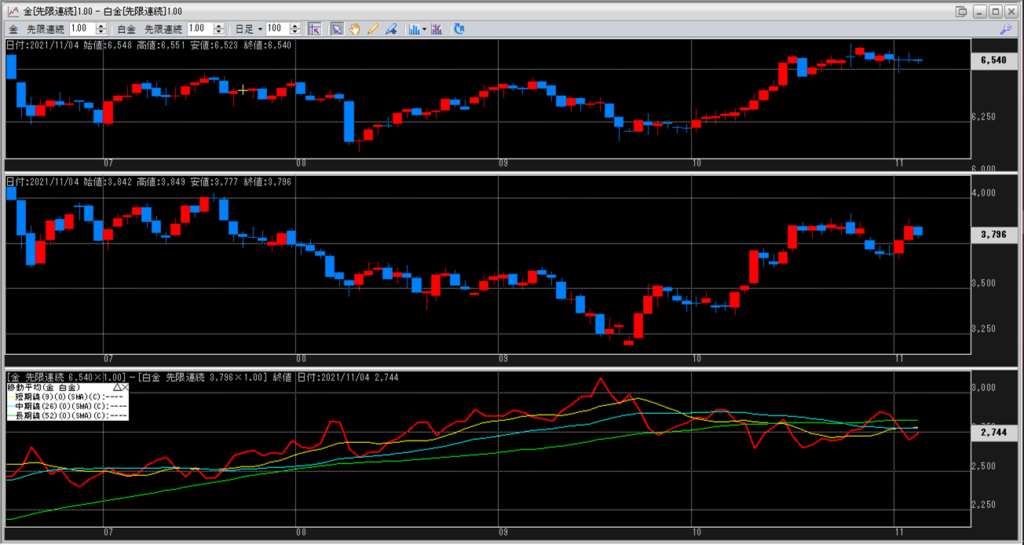Expand the bar chart indicator dropdown arrow

tap(425, 29)
